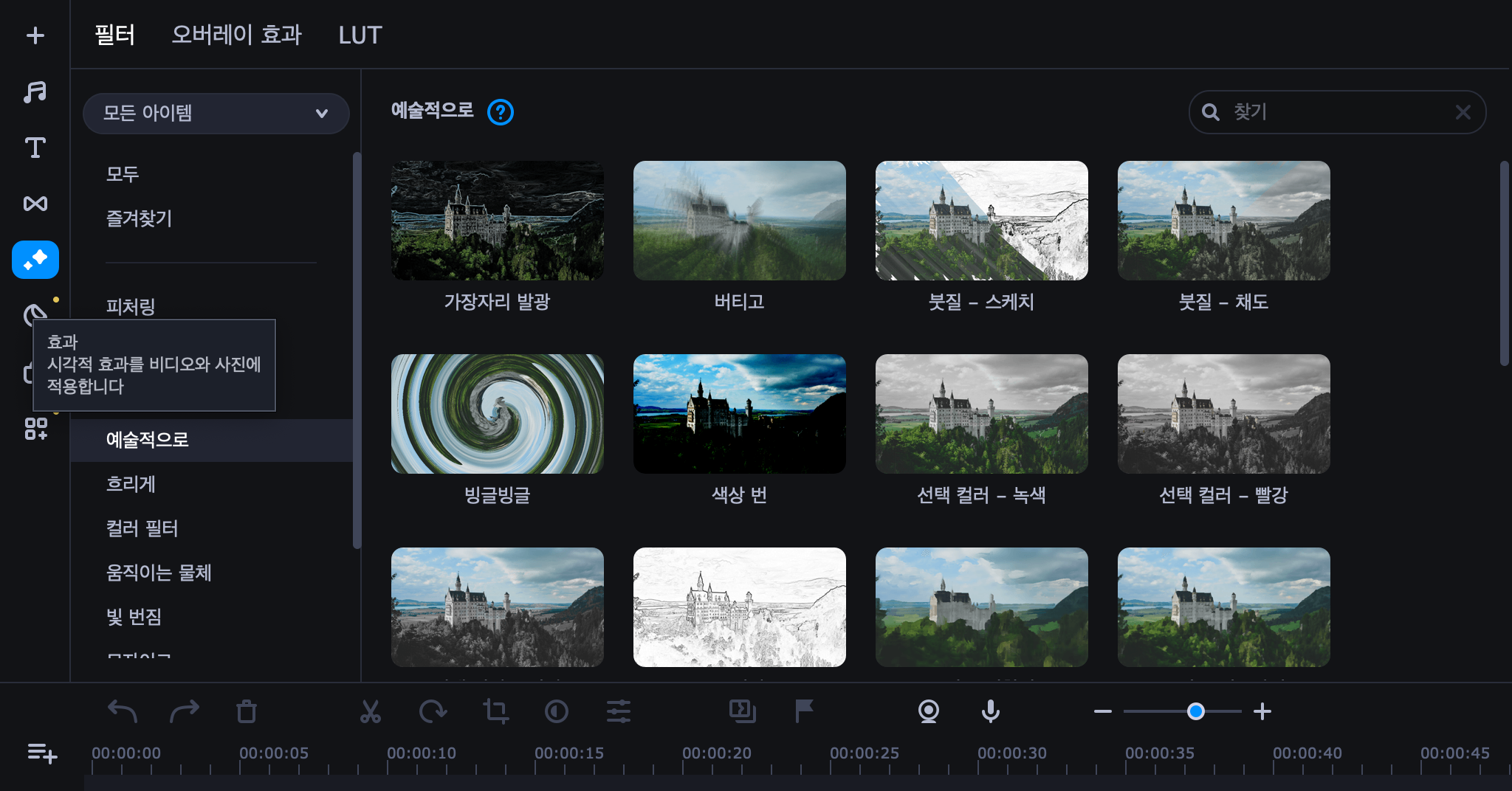Click the filter grid vertical scrollbar

point(1505,263)
